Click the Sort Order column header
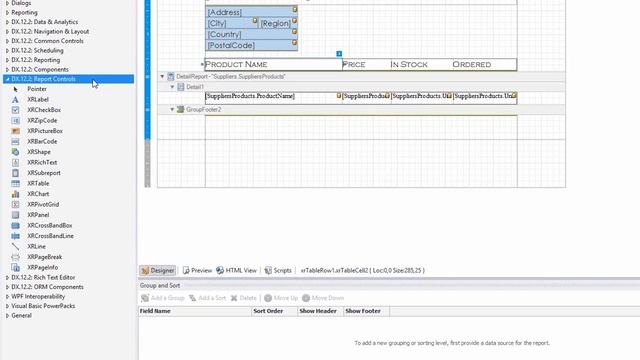Screen dimensions: 640x360 tap(275, 311)
